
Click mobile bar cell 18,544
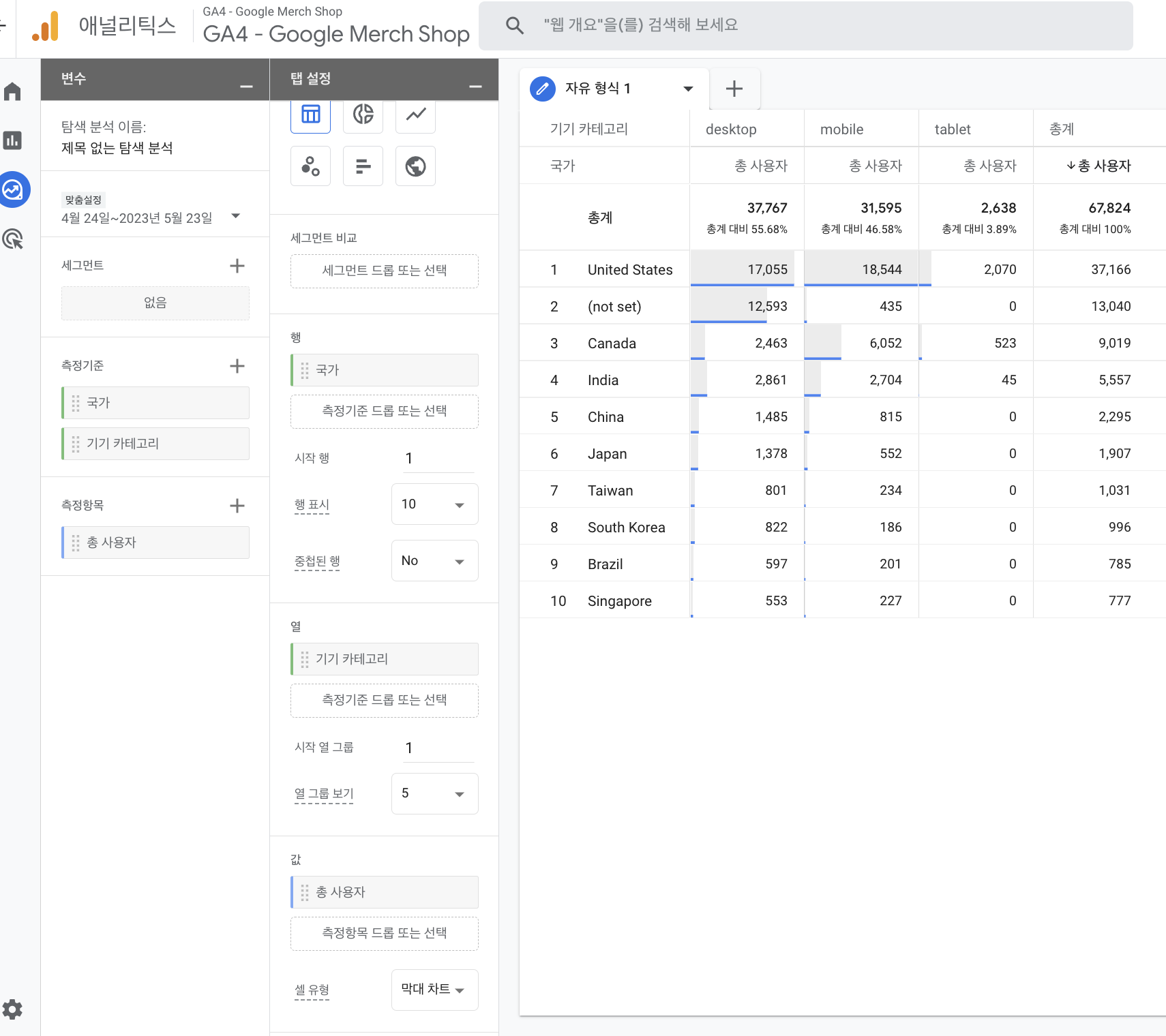[862, 269]
